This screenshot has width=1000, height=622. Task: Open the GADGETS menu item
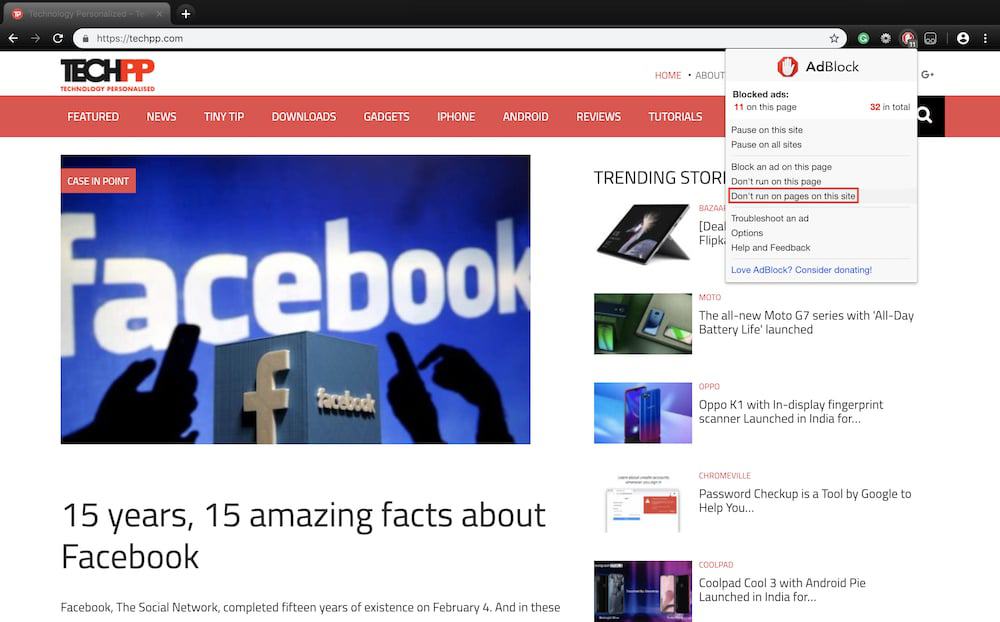point(386,117)
